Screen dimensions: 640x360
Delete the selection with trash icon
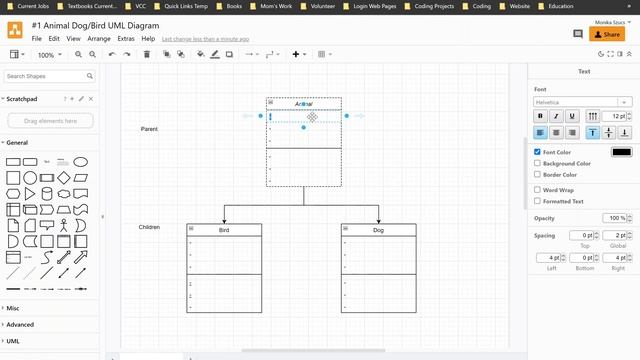coord(147,54)
